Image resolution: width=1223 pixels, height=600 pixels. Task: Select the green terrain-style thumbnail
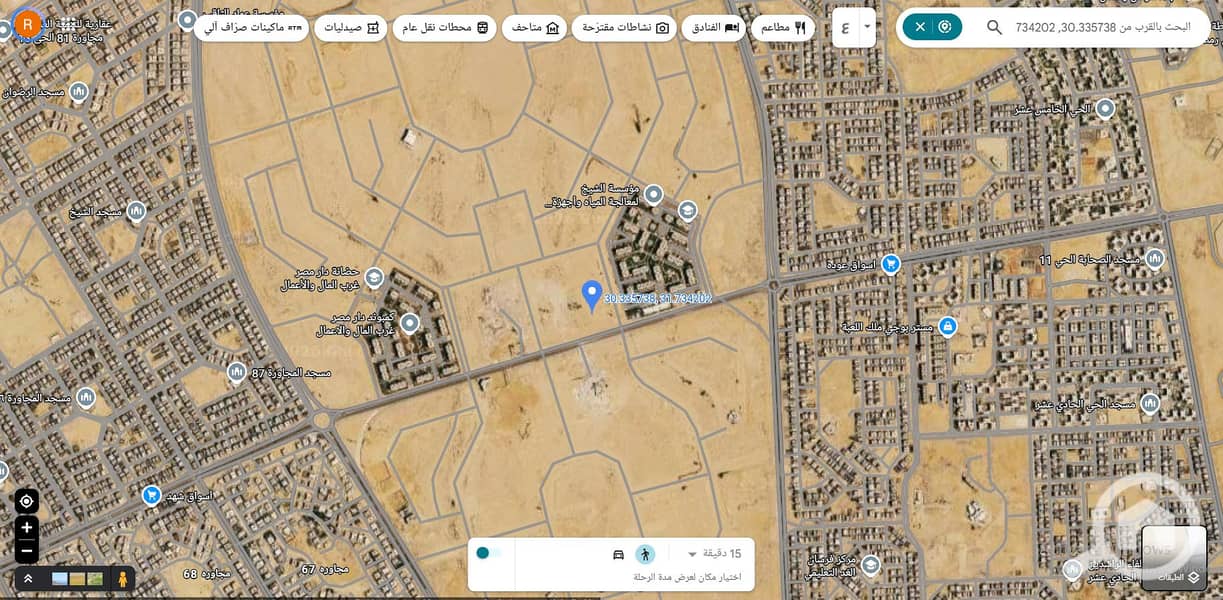pos(95,578)
